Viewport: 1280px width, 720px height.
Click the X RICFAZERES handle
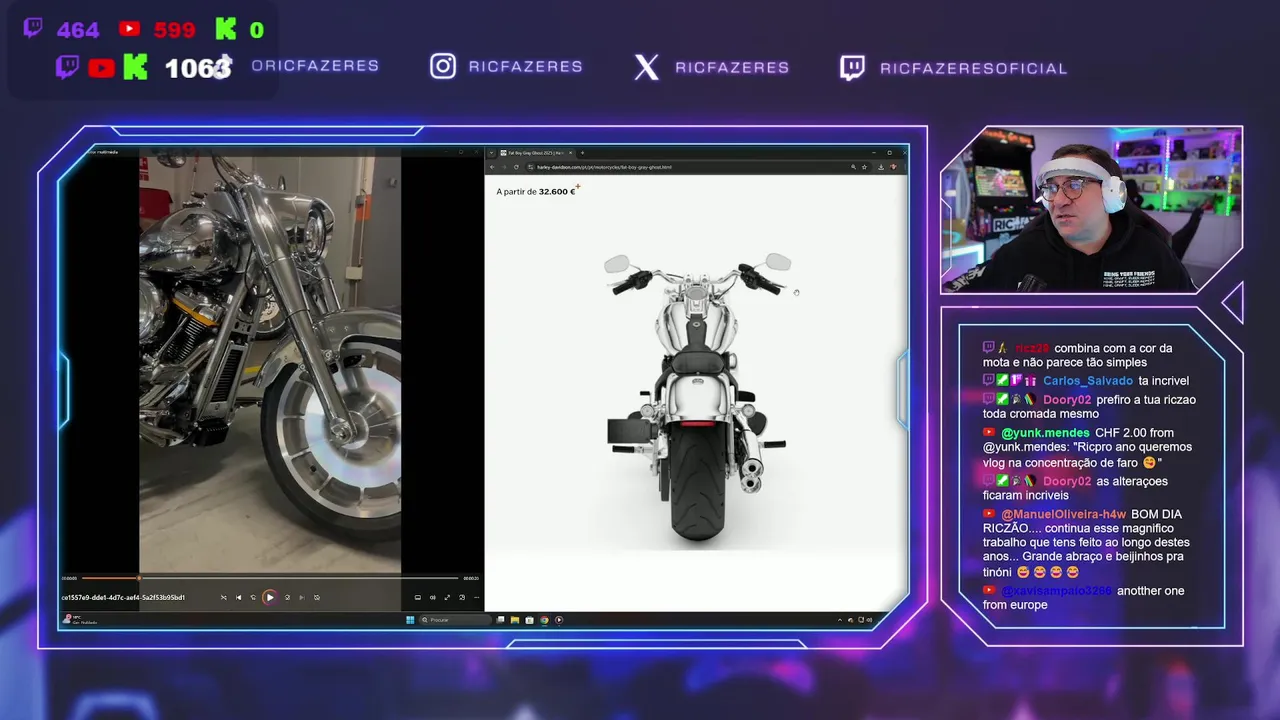(x=732, y=68)
